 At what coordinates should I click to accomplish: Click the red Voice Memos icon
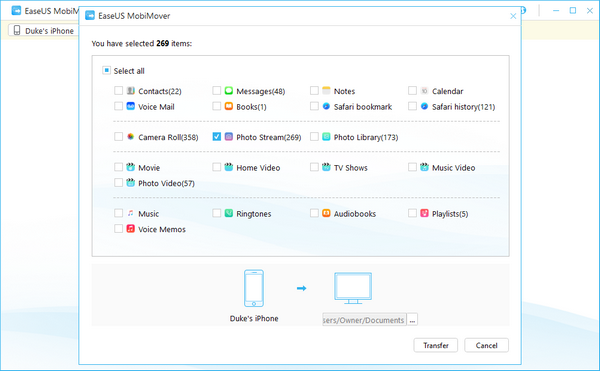click(x=130, y=228)
